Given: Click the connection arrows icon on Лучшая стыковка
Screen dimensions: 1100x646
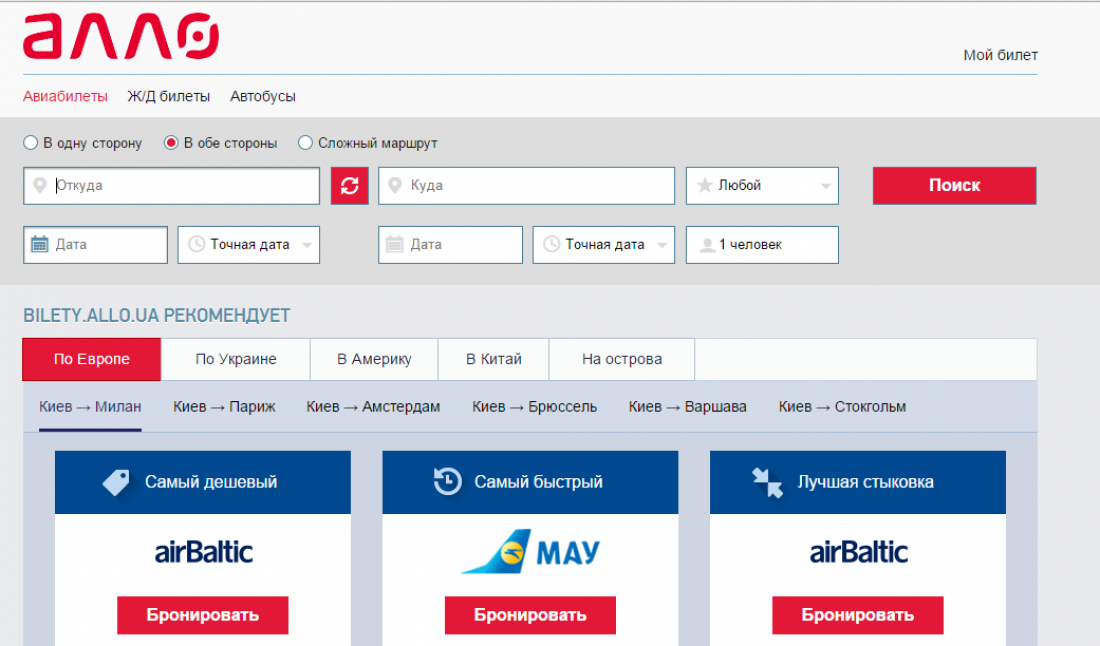Looking at the screenshot, I should 767,482.
